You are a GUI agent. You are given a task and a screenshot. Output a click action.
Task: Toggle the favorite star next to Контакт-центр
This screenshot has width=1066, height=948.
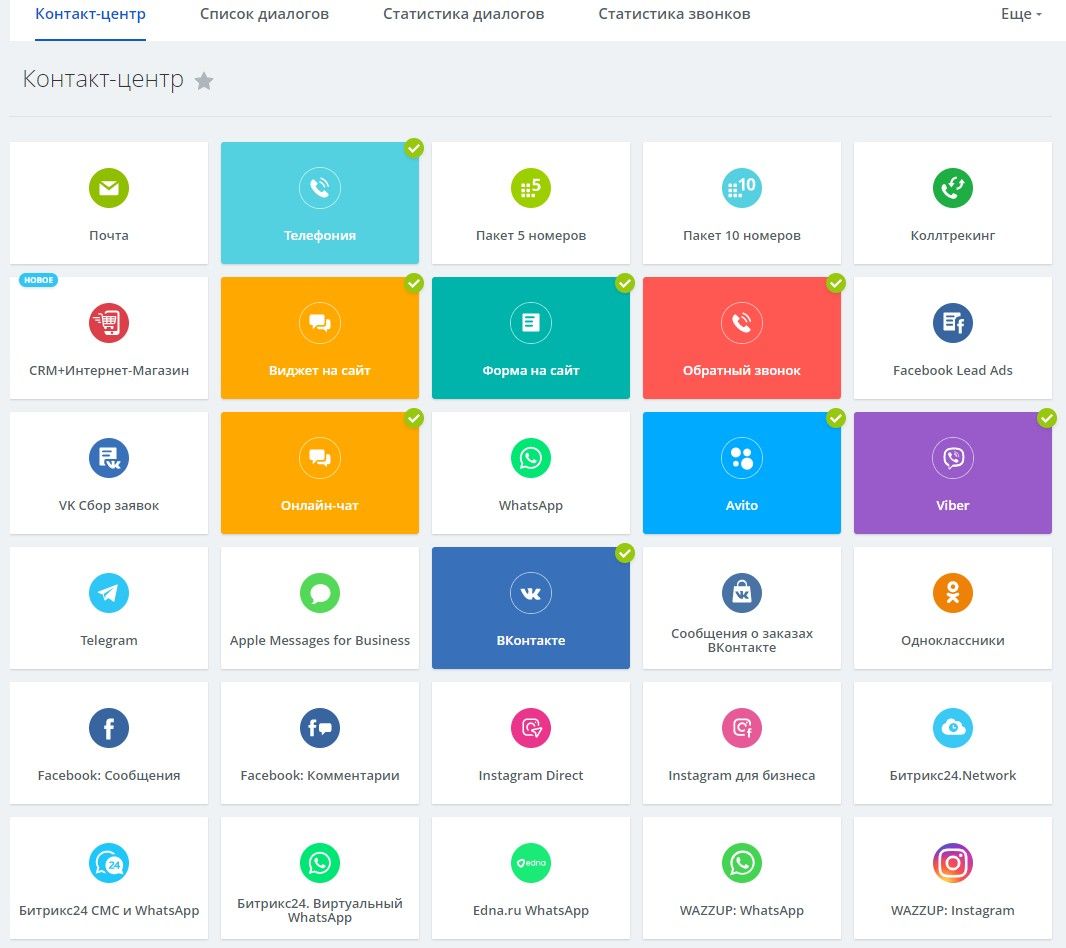click(204, 81)
